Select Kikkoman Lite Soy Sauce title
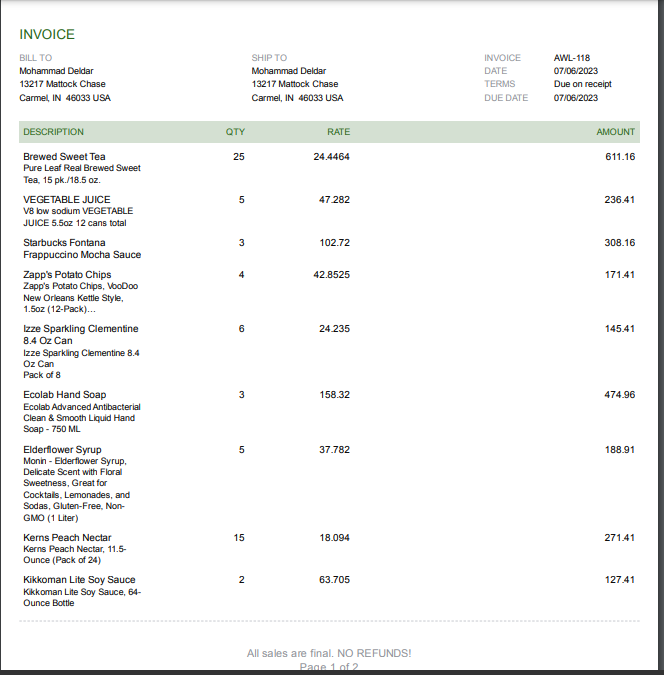The image size is (664, 675). 79,580
